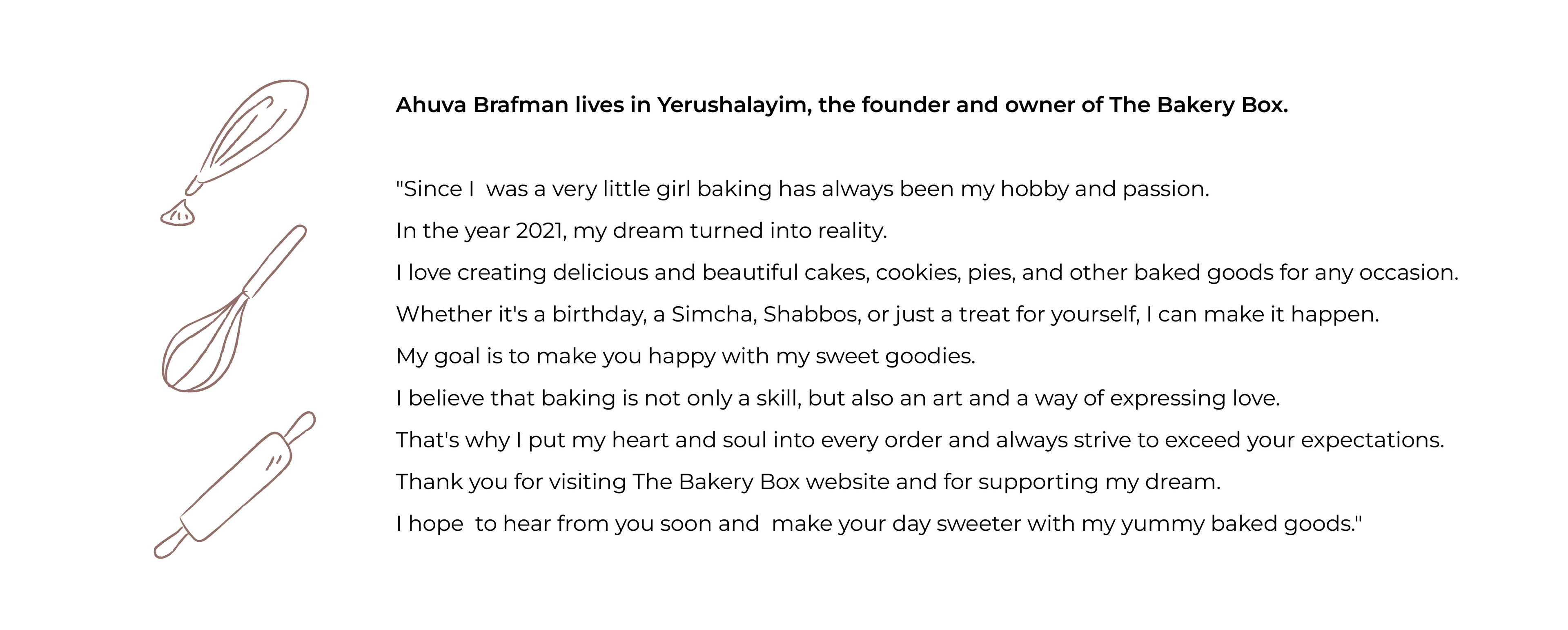The height and width of the screenshot is (630, 1568).
Task: Click the "I hope to hear from you" line
Action: pyautogui.click(x=879, y=524)
